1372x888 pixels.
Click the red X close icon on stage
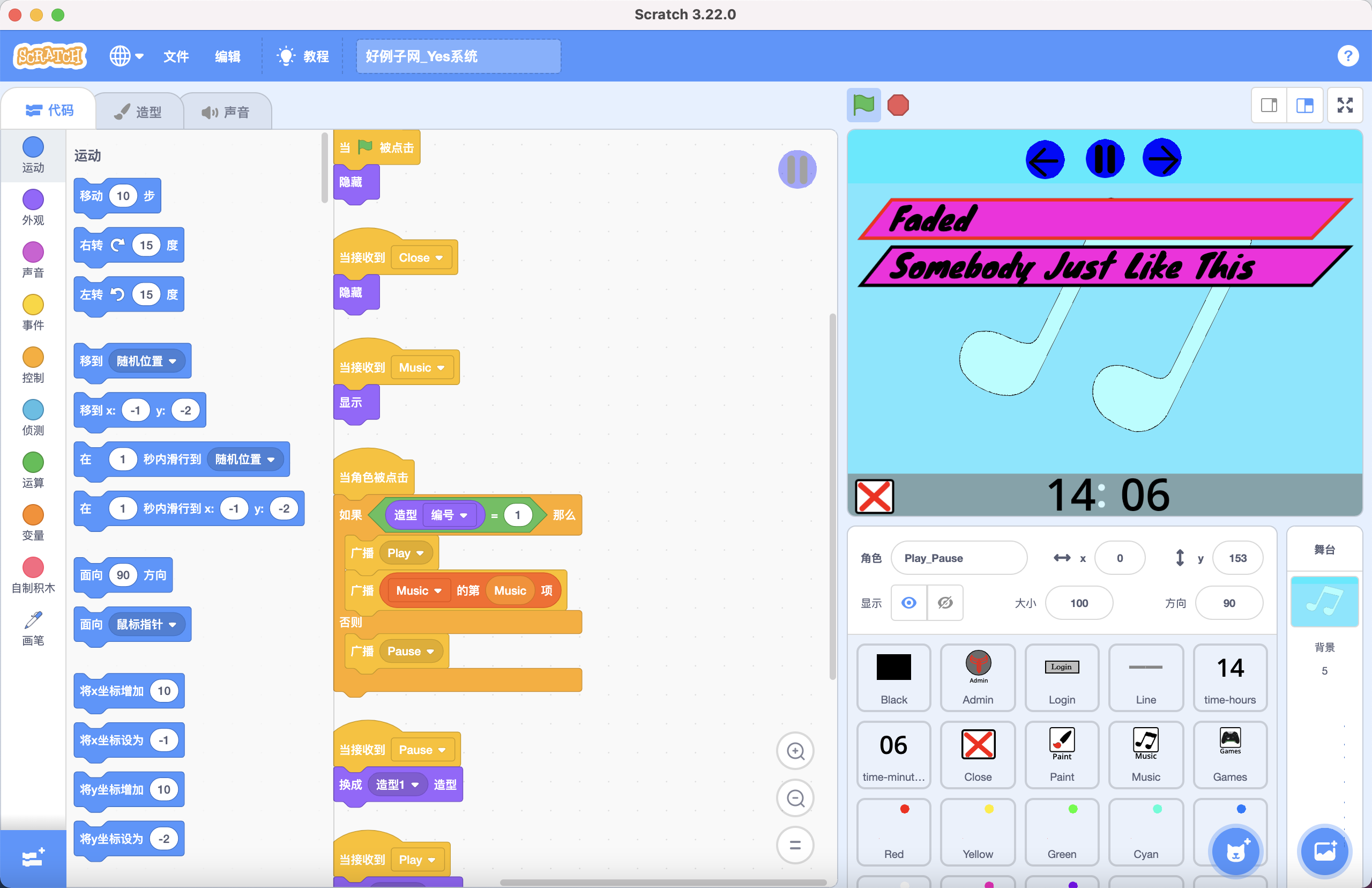[874, 496]
